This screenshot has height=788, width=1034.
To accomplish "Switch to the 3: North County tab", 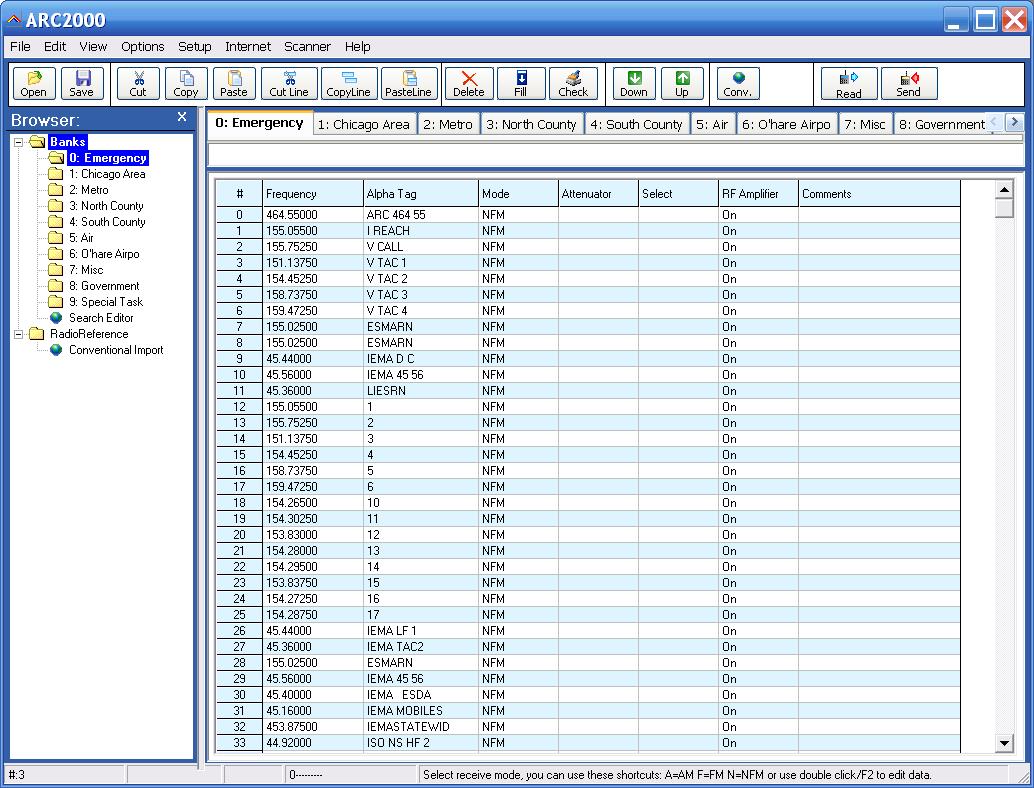I will (x=531, y=125).
